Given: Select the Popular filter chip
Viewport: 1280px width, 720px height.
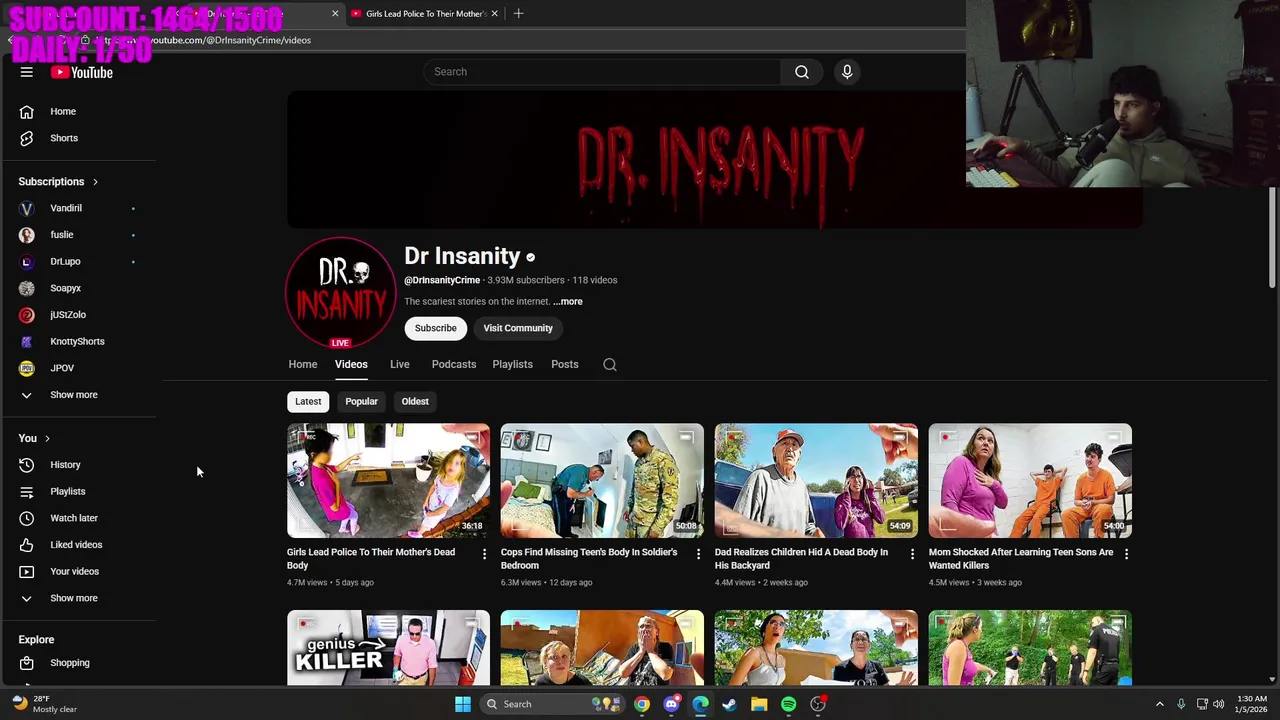Looking at the screenshot, I should [361, 401].
